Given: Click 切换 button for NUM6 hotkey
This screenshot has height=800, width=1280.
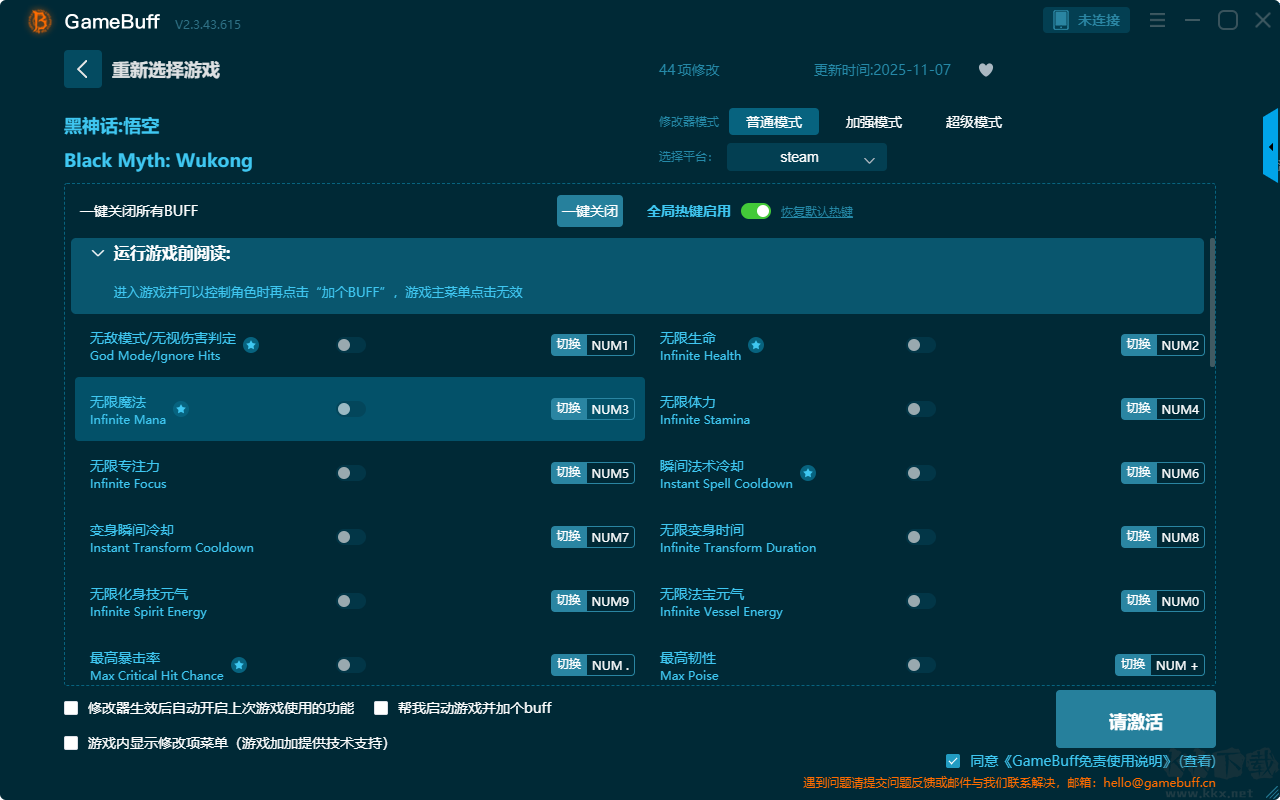Looking at the screenshot, I should (1139, 473).
